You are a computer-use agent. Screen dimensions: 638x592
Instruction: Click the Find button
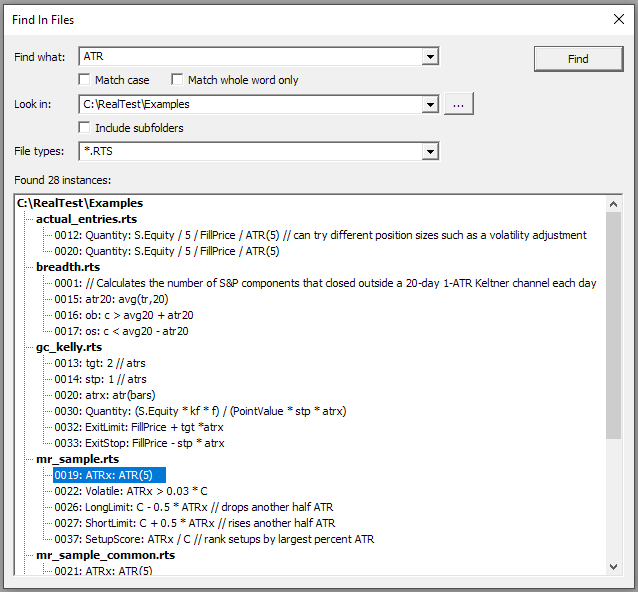pos(578,59)
